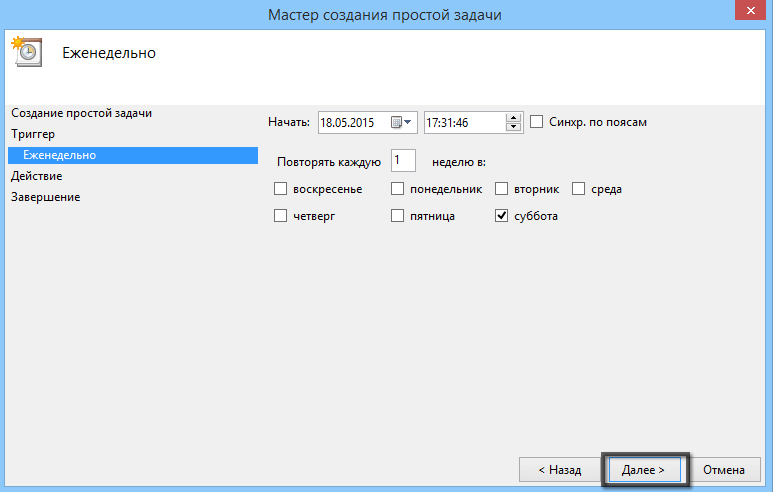Image resolution: width=773 pixels, height=492 pixels.
Task: Check the 'пятница' checkbox
Action: coord(397,216)
